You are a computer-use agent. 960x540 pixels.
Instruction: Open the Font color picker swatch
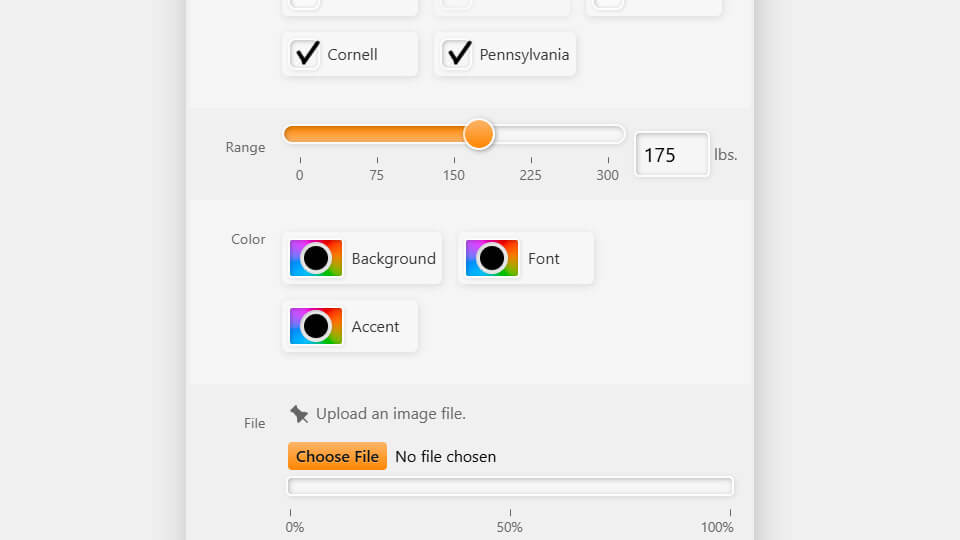click(492, 258)
